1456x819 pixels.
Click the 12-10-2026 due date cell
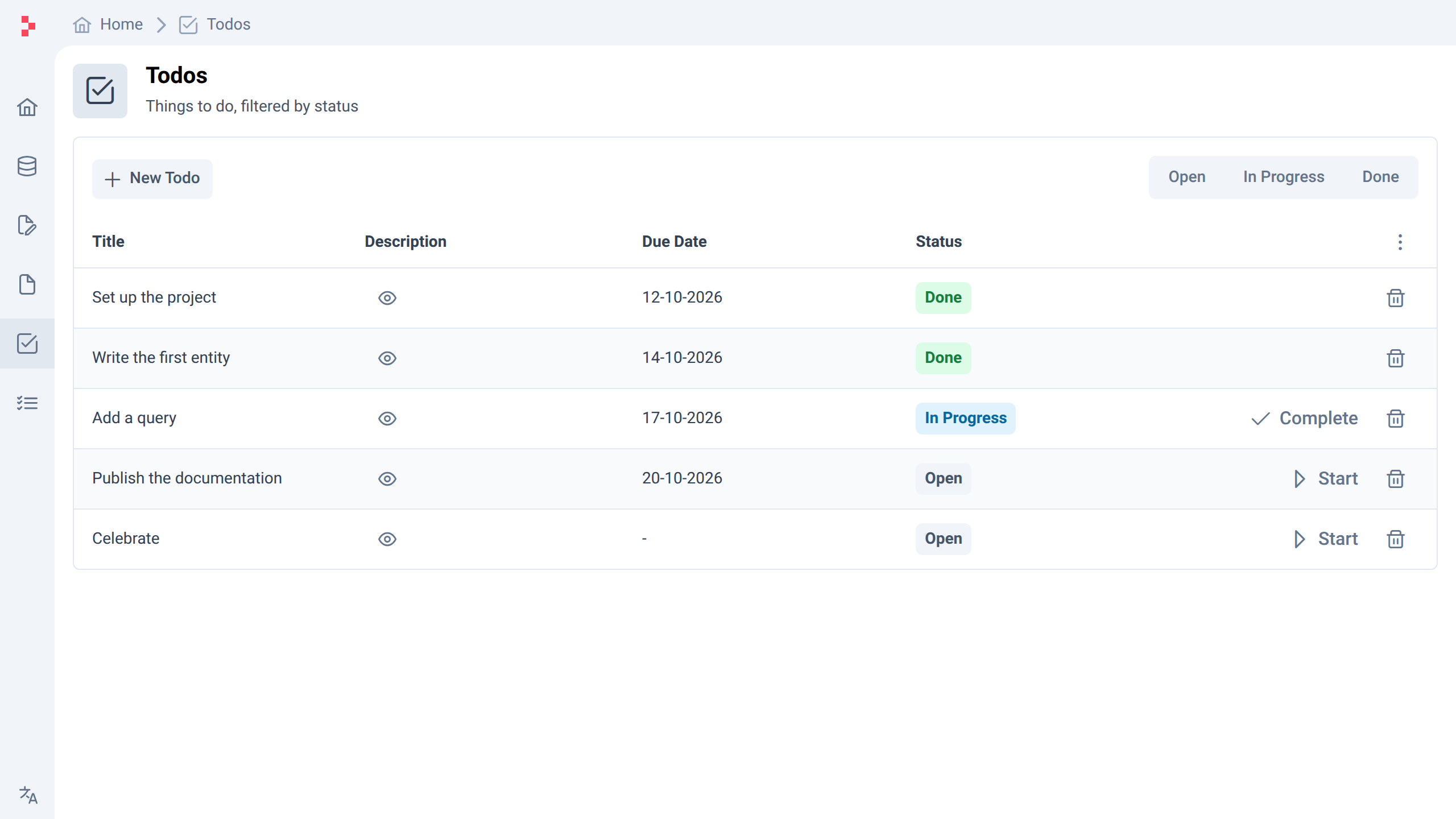tap(682, 297)
